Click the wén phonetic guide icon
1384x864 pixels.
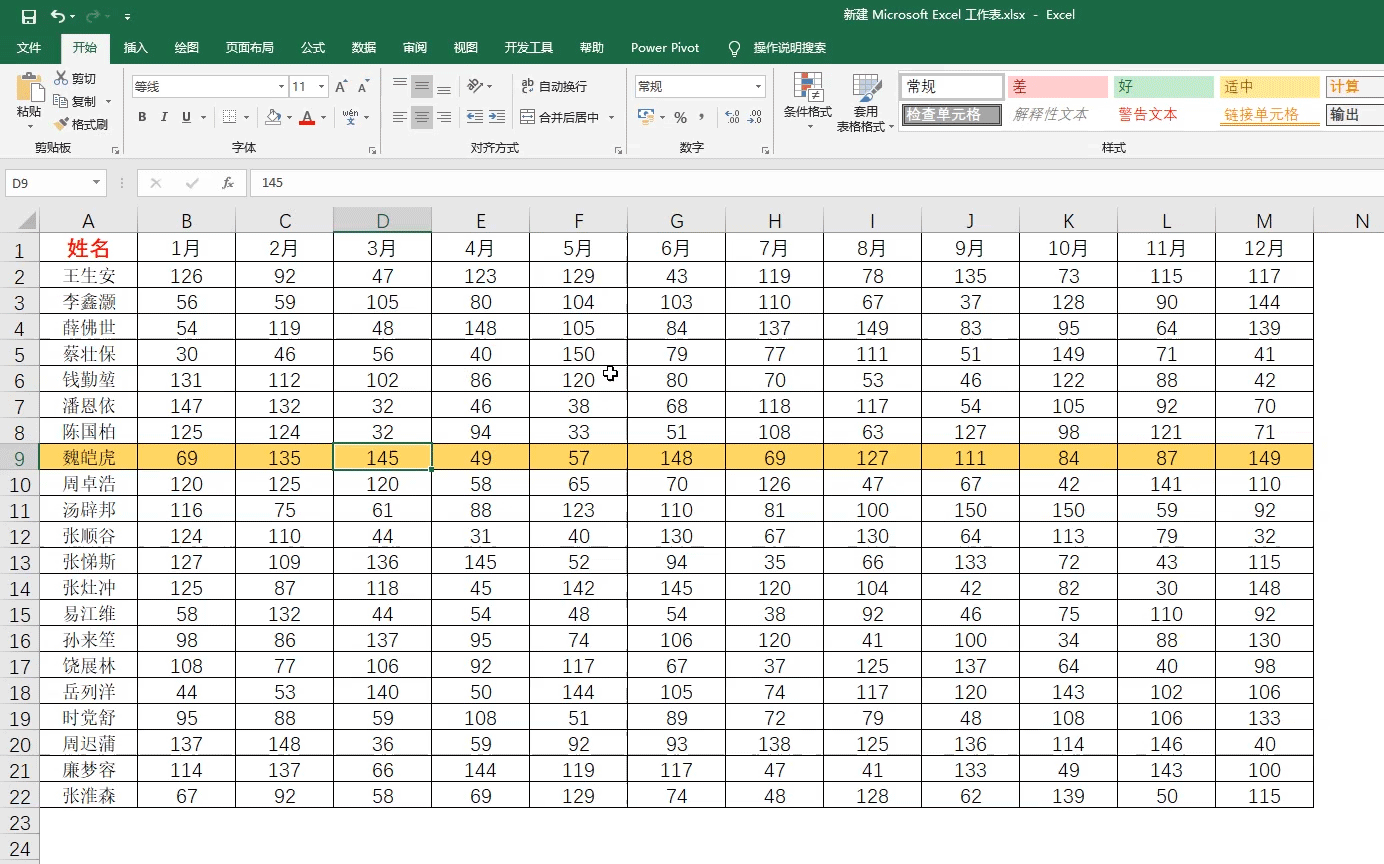point(350,117)
